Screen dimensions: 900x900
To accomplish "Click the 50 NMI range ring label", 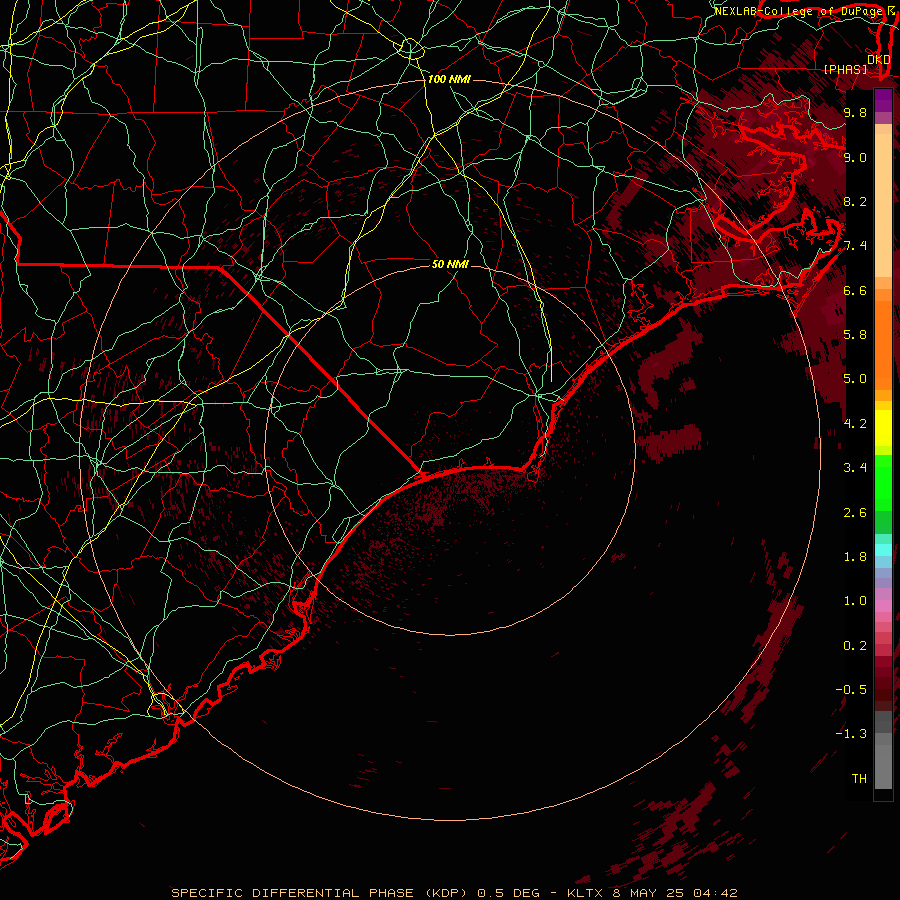I will tap(450, 264).
